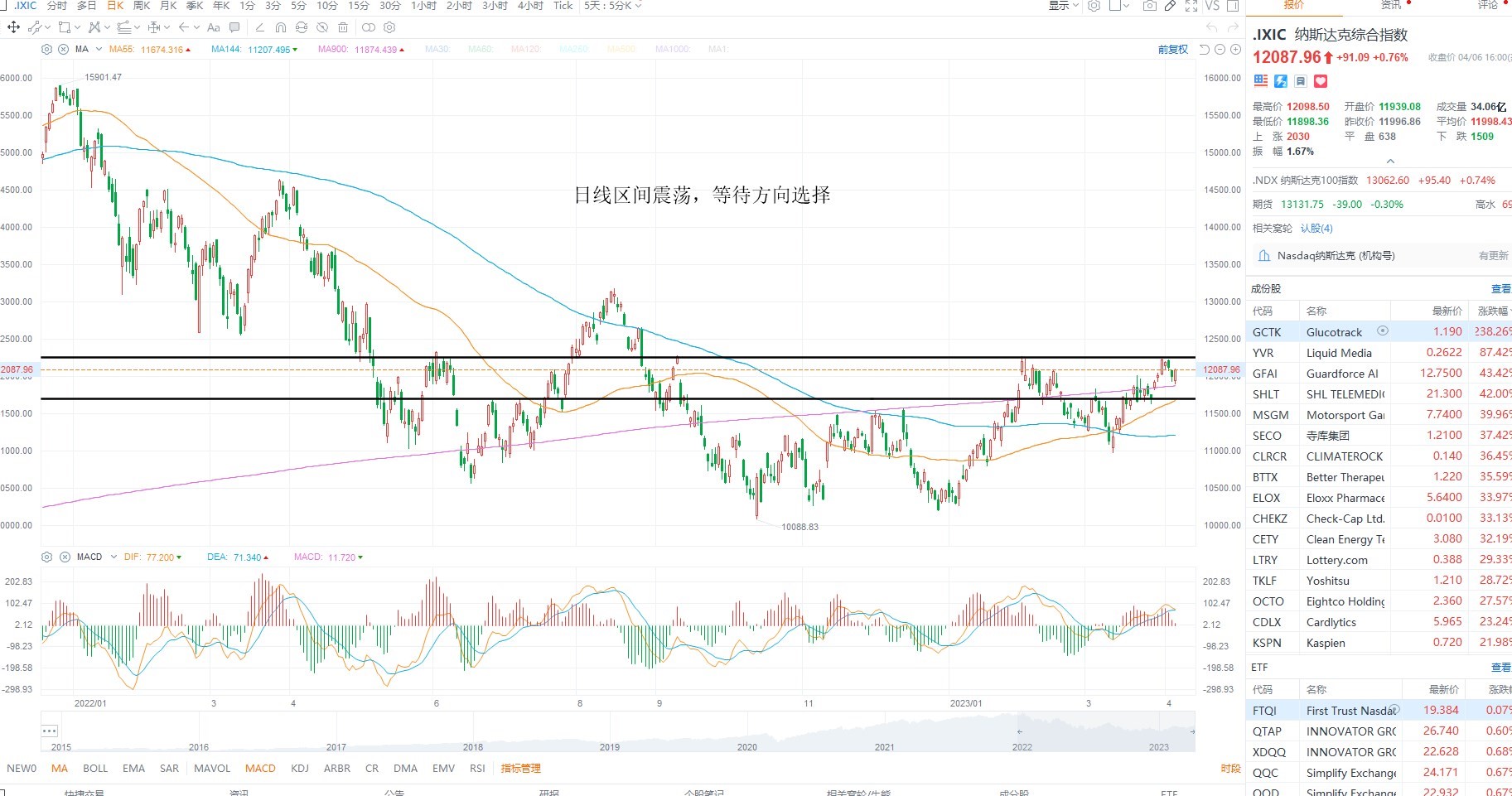Open drawing settings gear in toolbar
This screenshot has height=796, width=1512.
(x=389, y=27)
